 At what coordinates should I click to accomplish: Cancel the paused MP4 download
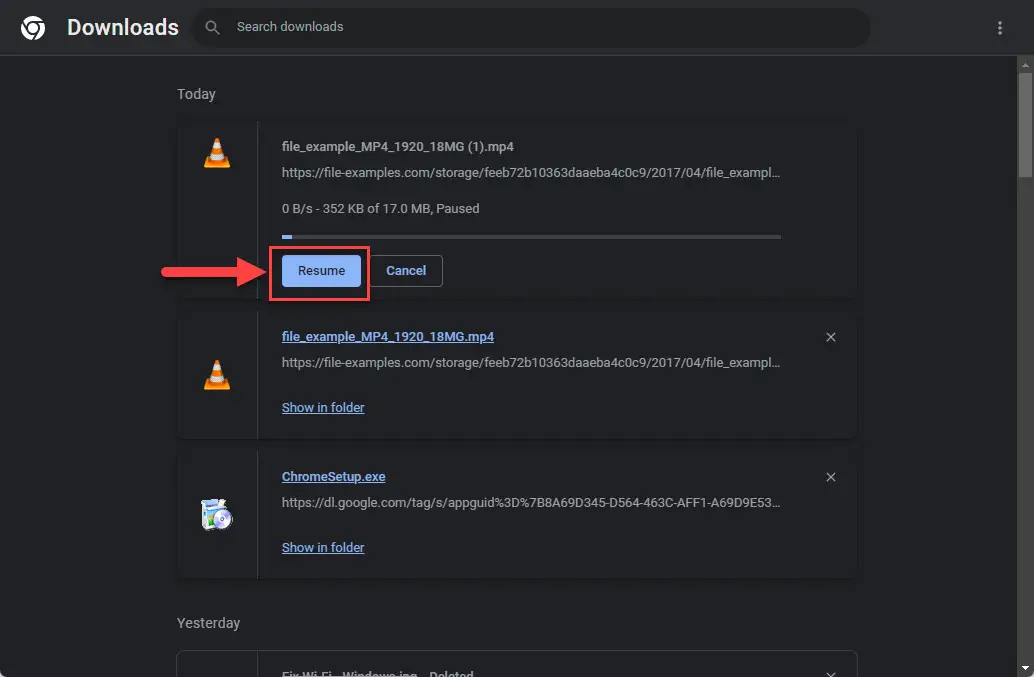(406, 271)
